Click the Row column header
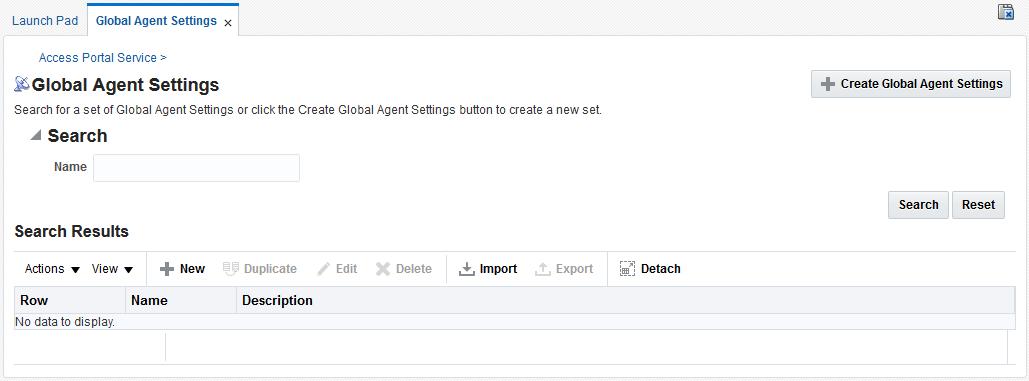Screen dimensions: 1029x381 coord(70,300)
